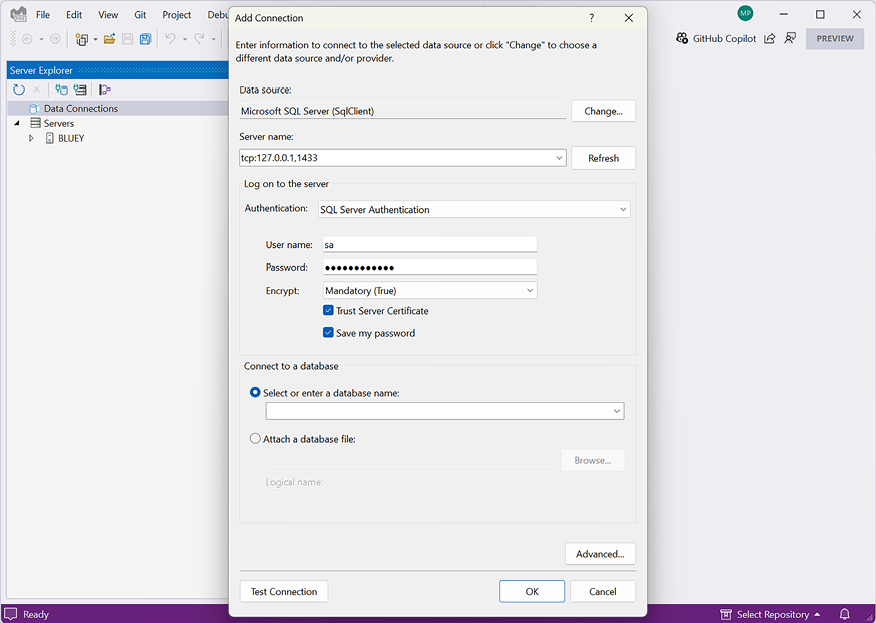Click the notification bell in the status bar
This screenshot has height=623, width=876.
[x=845, y=614]
